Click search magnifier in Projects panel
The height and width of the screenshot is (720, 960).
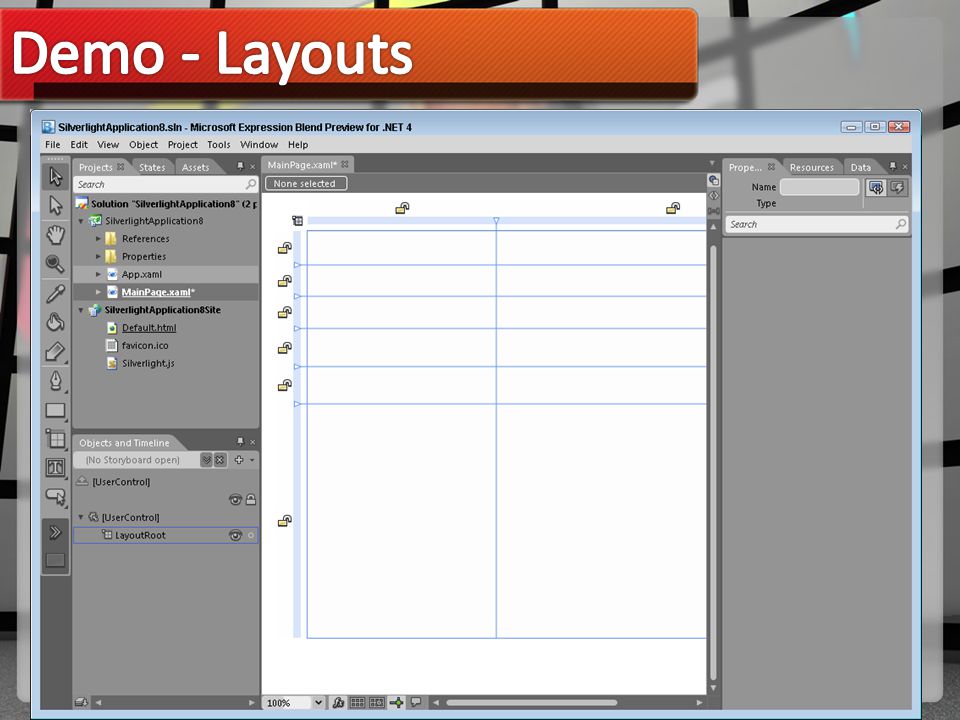pyautogui.click(x=250, y=184)
